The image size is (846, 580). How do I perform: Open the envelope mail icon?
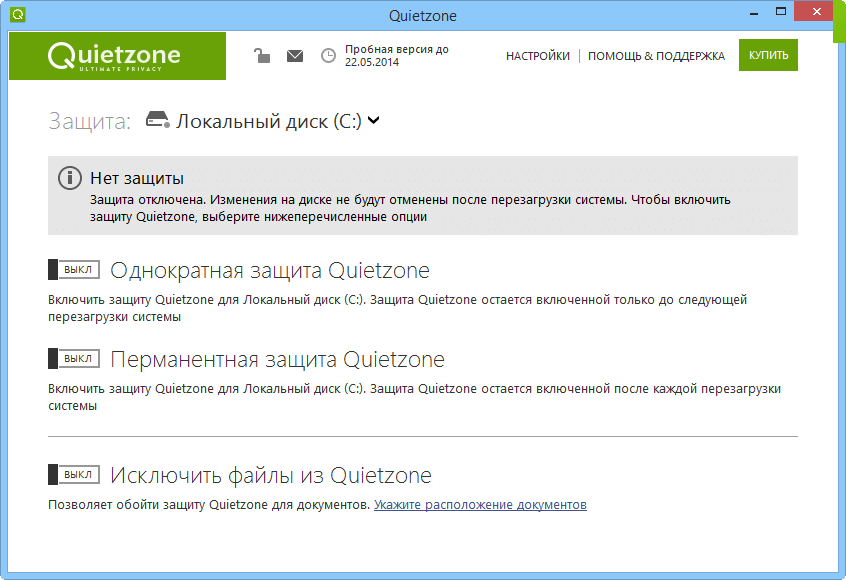[x=295, y=56]
